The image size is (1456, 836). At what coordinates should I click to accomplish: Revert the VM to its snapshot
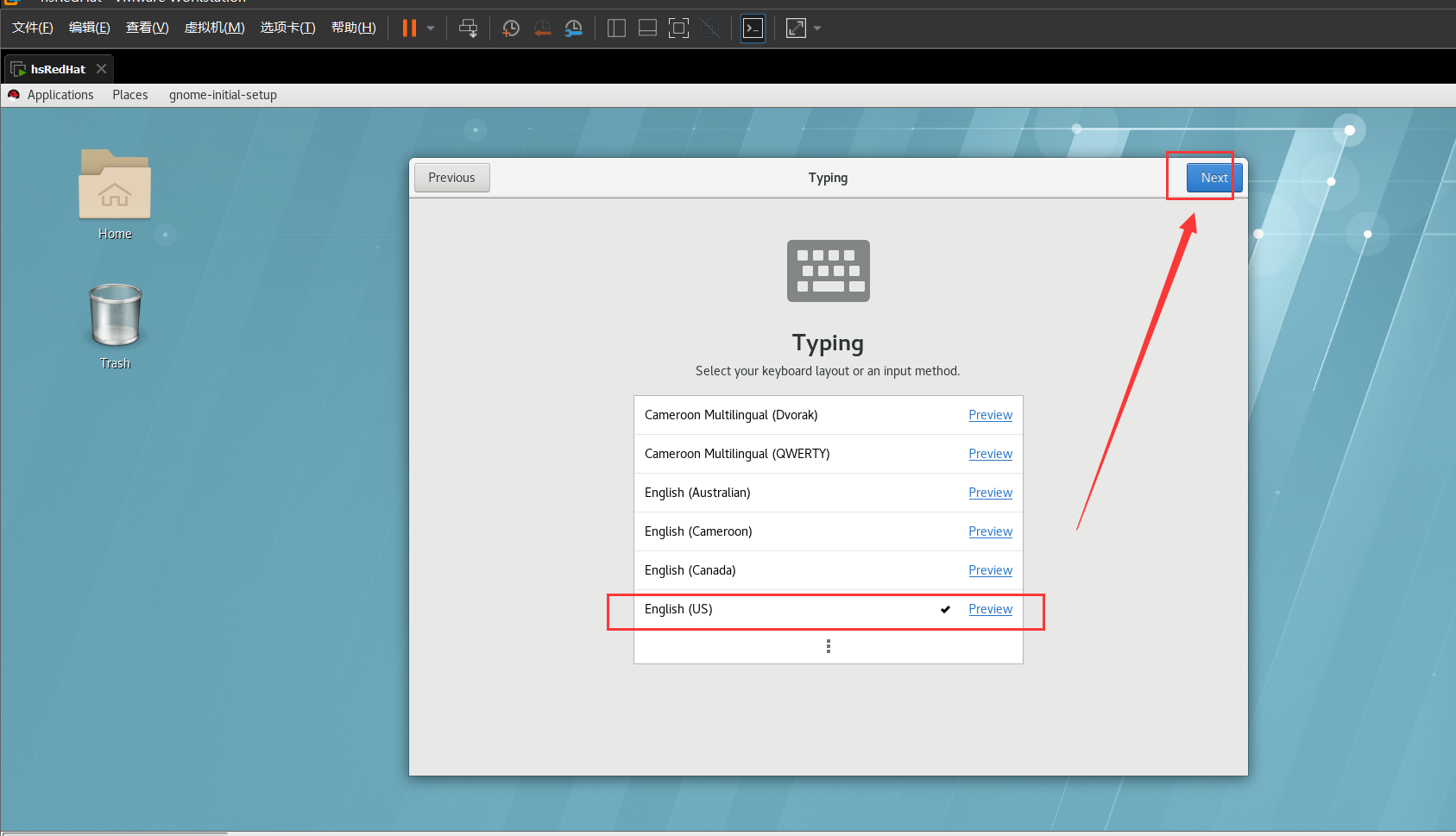click(542, 28)
